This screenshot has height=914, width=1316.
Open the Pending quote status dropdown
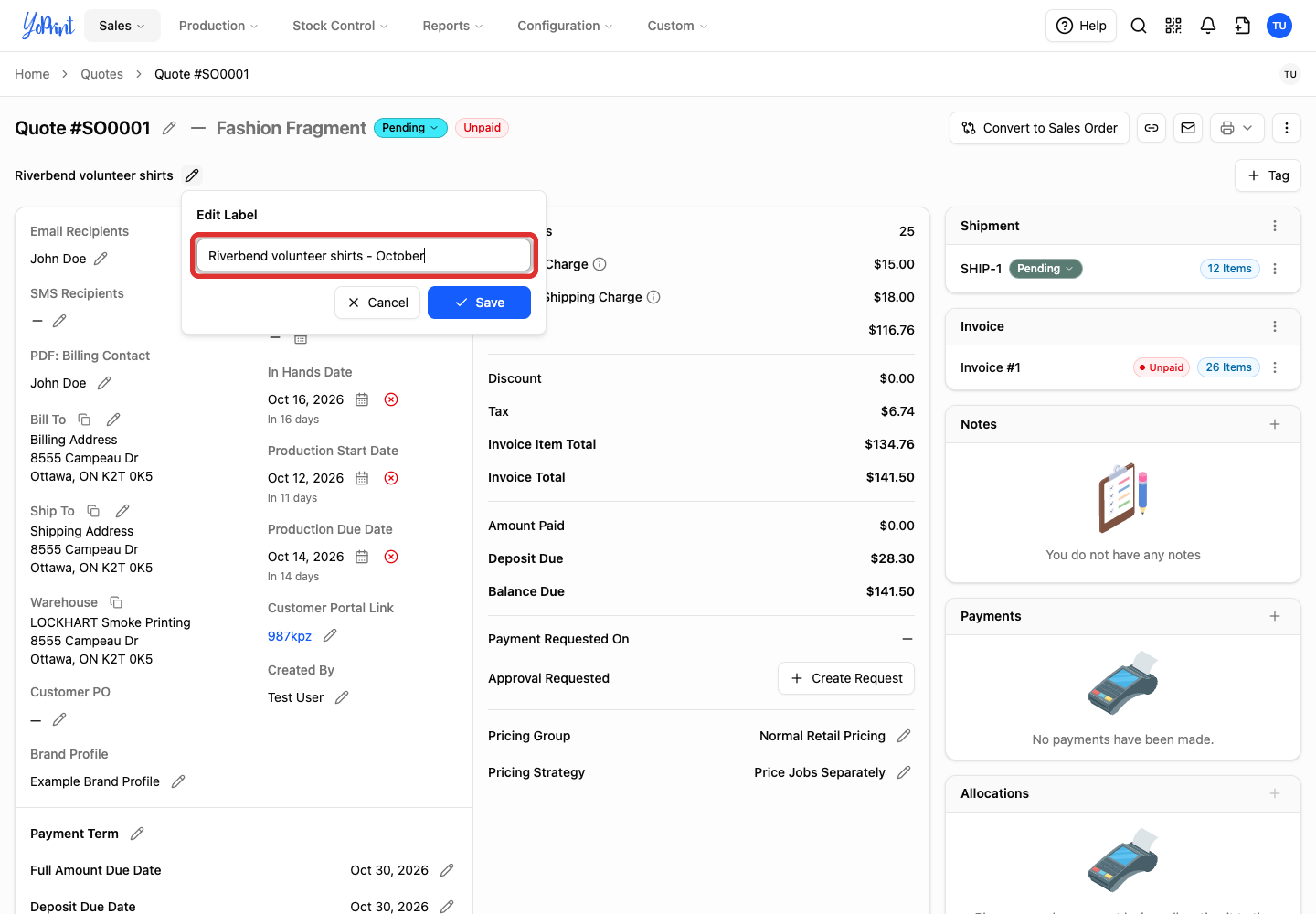[x=410, y=128]
